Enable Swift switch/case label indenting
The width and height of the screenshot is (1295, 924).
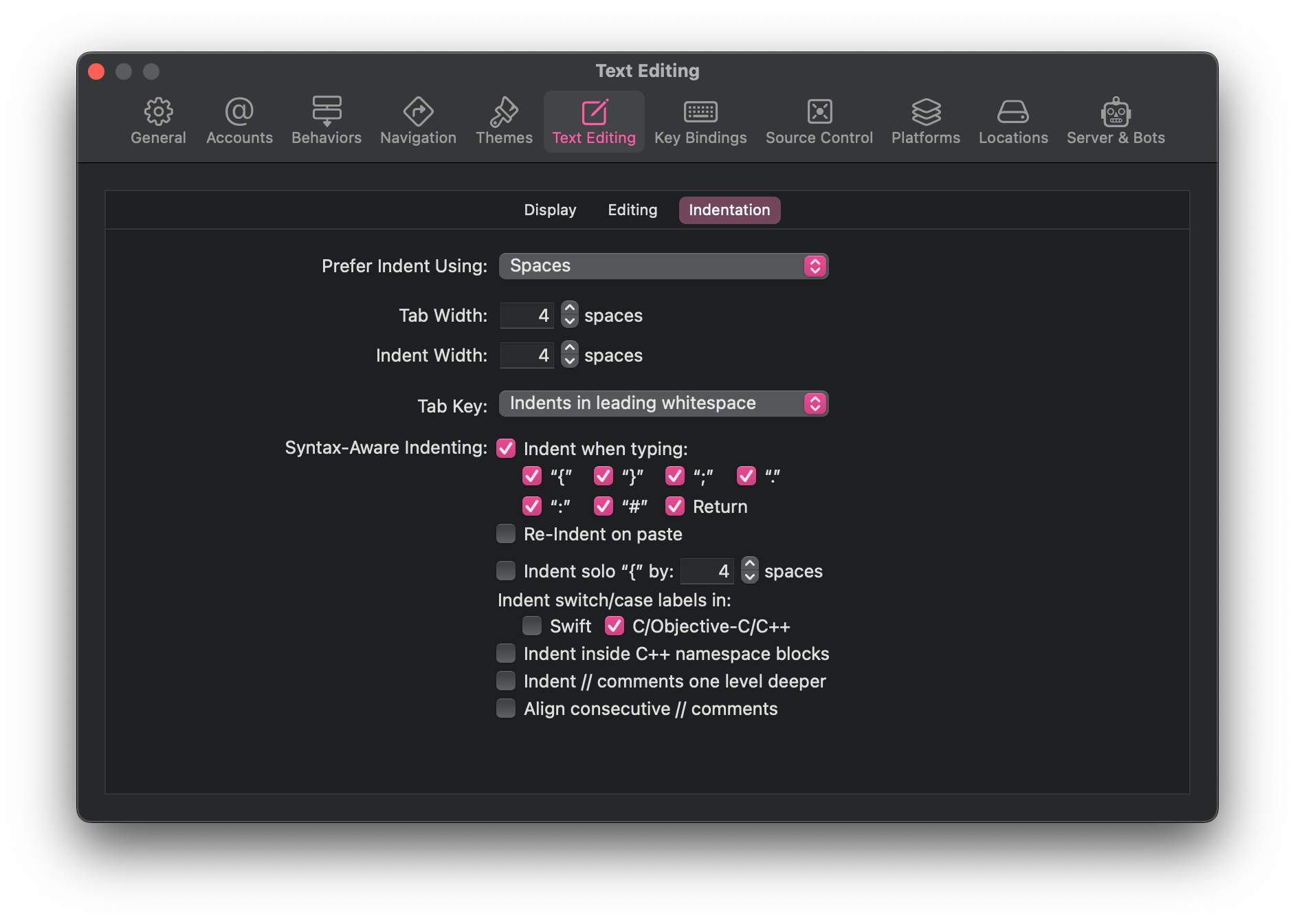coord(532,626)
